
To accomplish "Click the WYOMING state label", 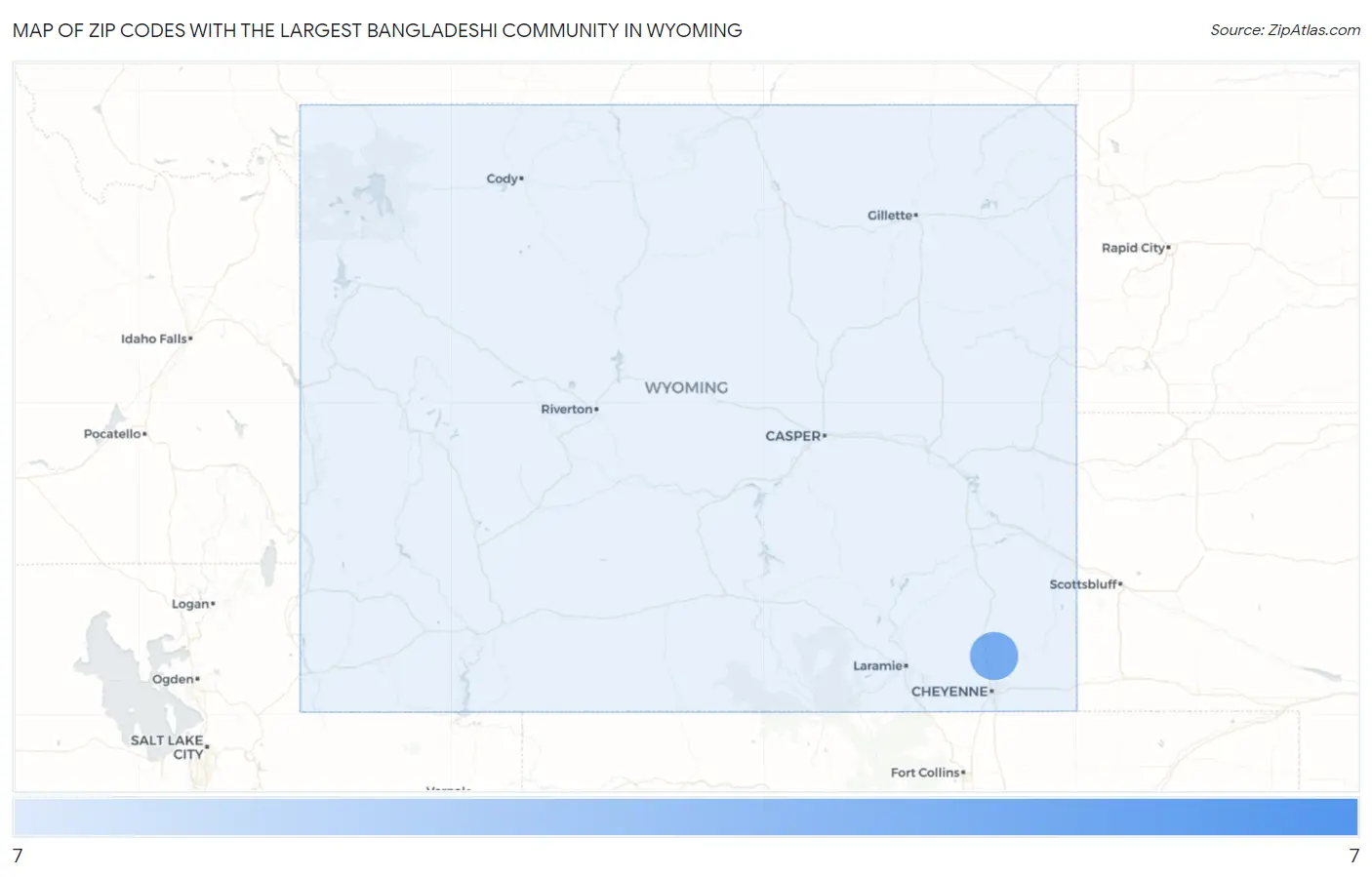I will [x=686, y=388].
